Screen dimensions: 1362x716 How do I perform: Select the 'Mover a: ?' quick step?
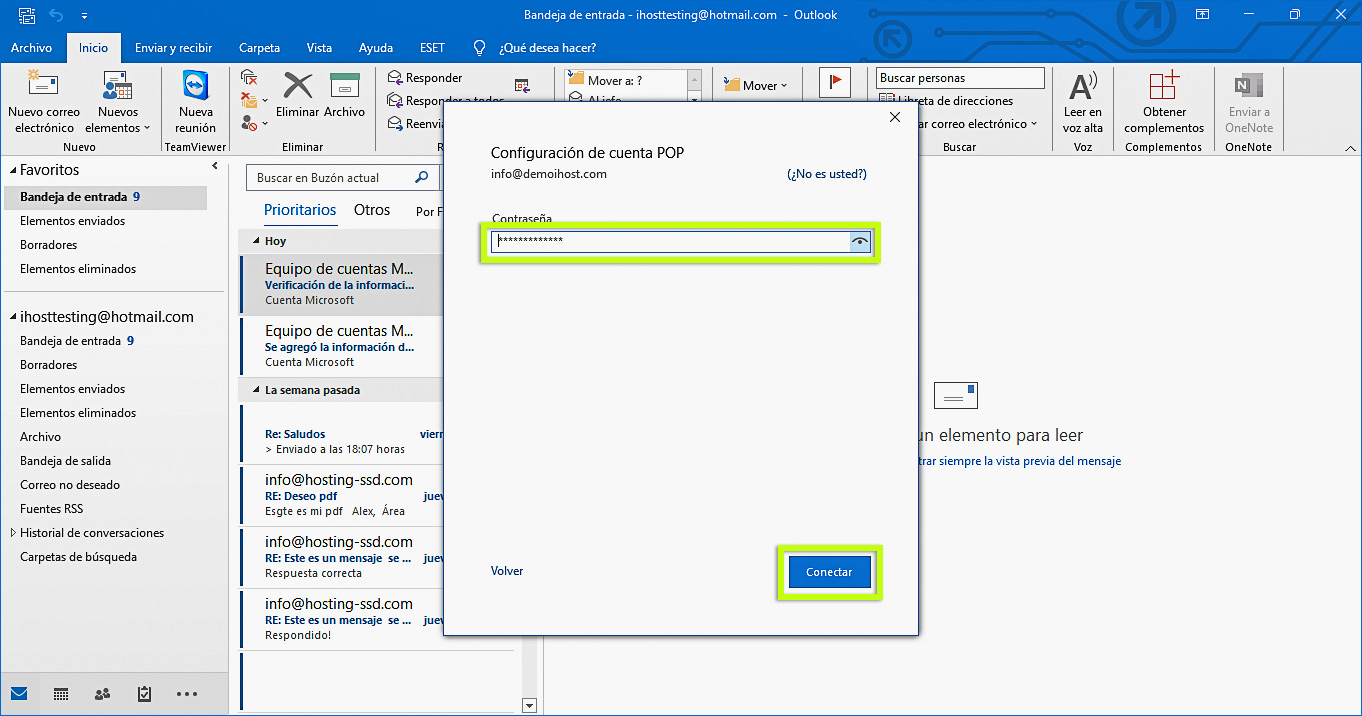625,80
